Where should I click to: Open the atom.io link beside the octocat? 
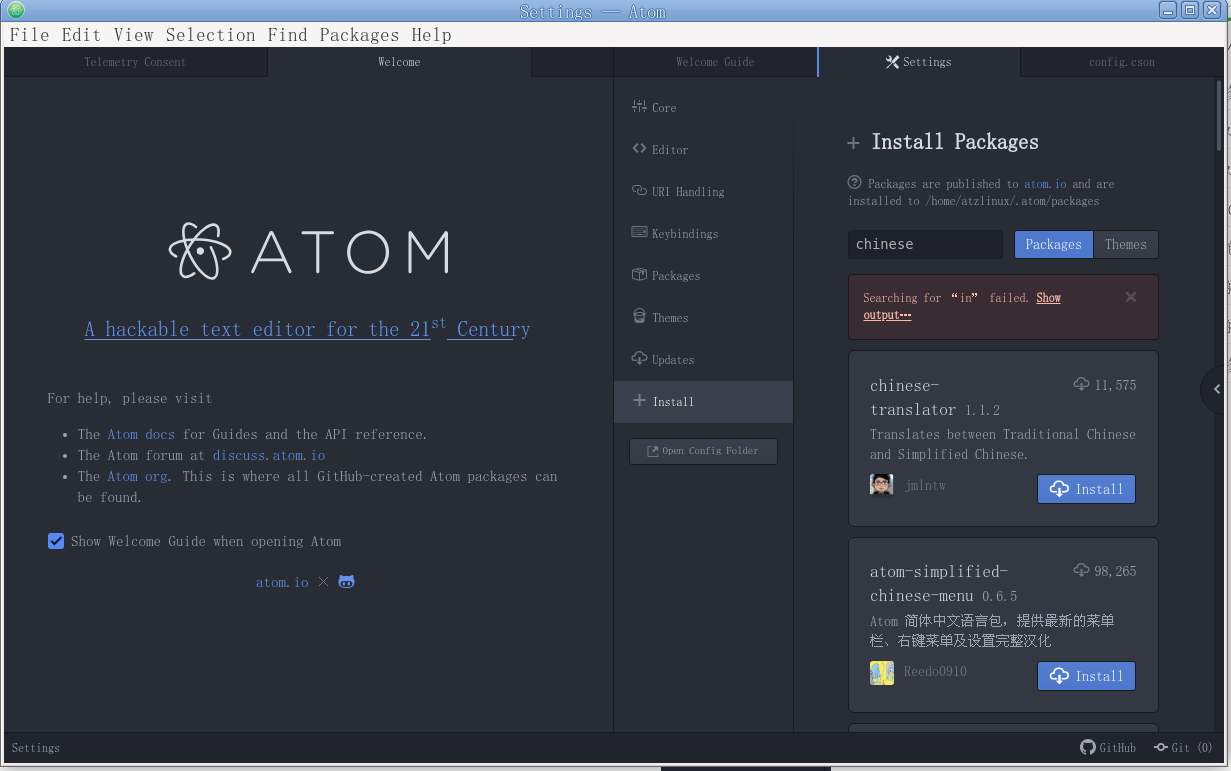click(x=282, y=582)
